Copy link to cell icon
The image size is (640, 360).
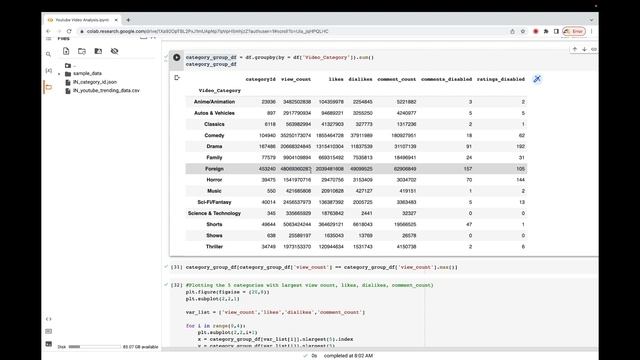pos(594,49)
